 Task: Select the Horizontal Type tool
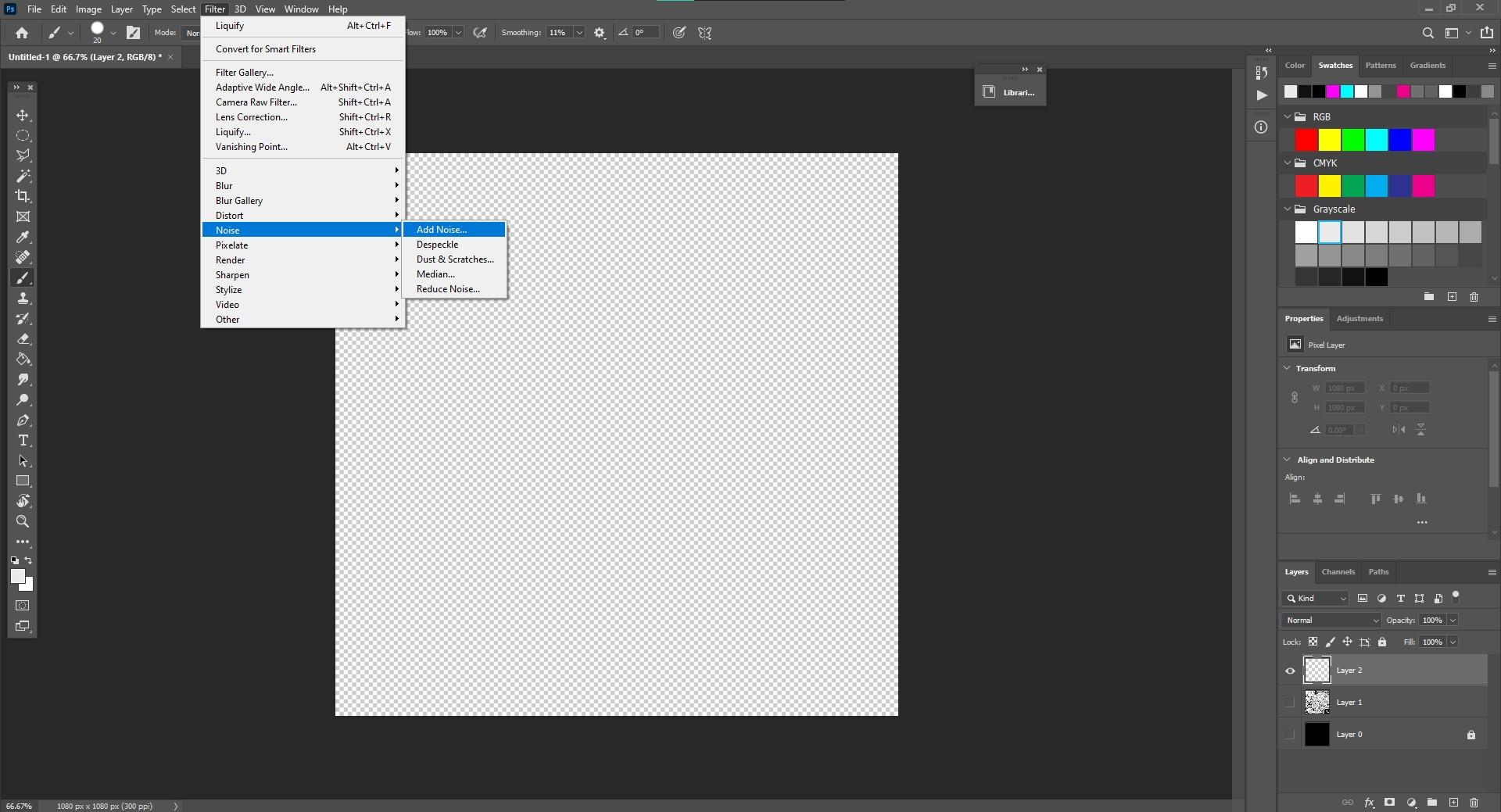pos(23,440)
